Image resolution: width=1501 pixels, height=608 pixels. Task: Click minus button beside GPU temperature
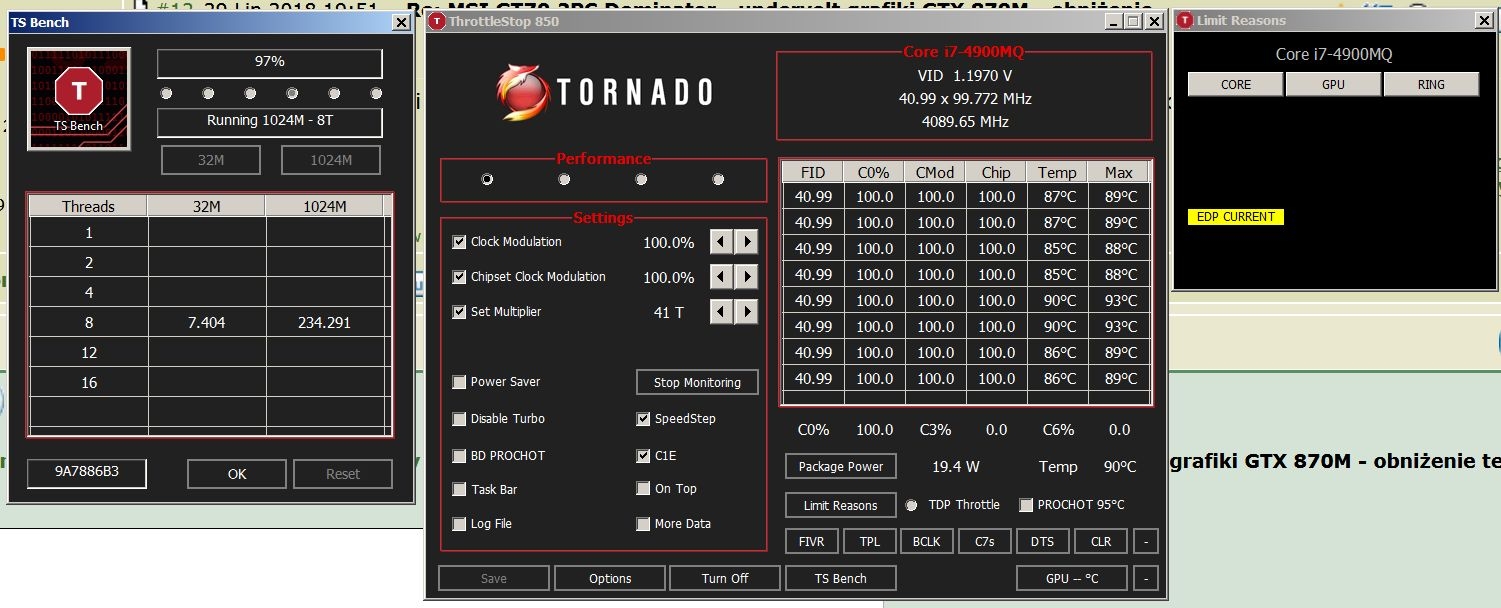pos(1146,578)
